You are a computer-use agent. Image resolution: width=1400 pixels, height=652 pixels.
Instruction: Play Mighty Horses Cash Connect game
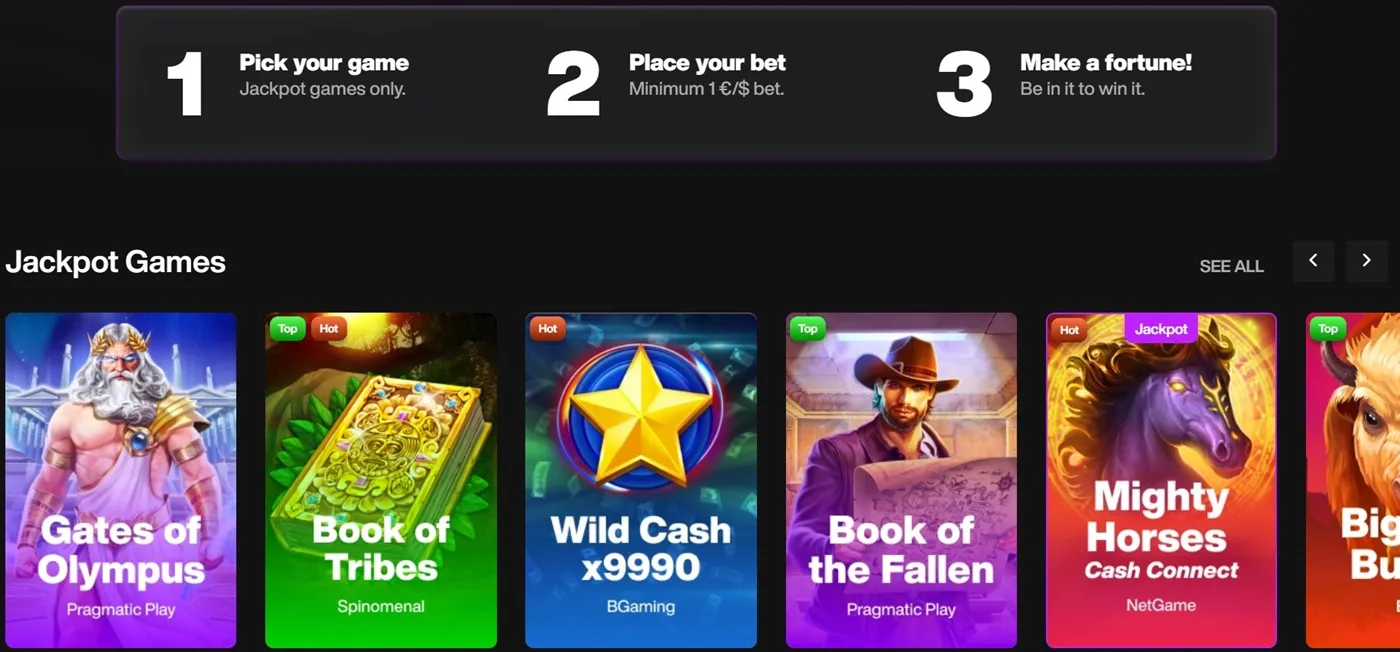(x=1161, y=480)
